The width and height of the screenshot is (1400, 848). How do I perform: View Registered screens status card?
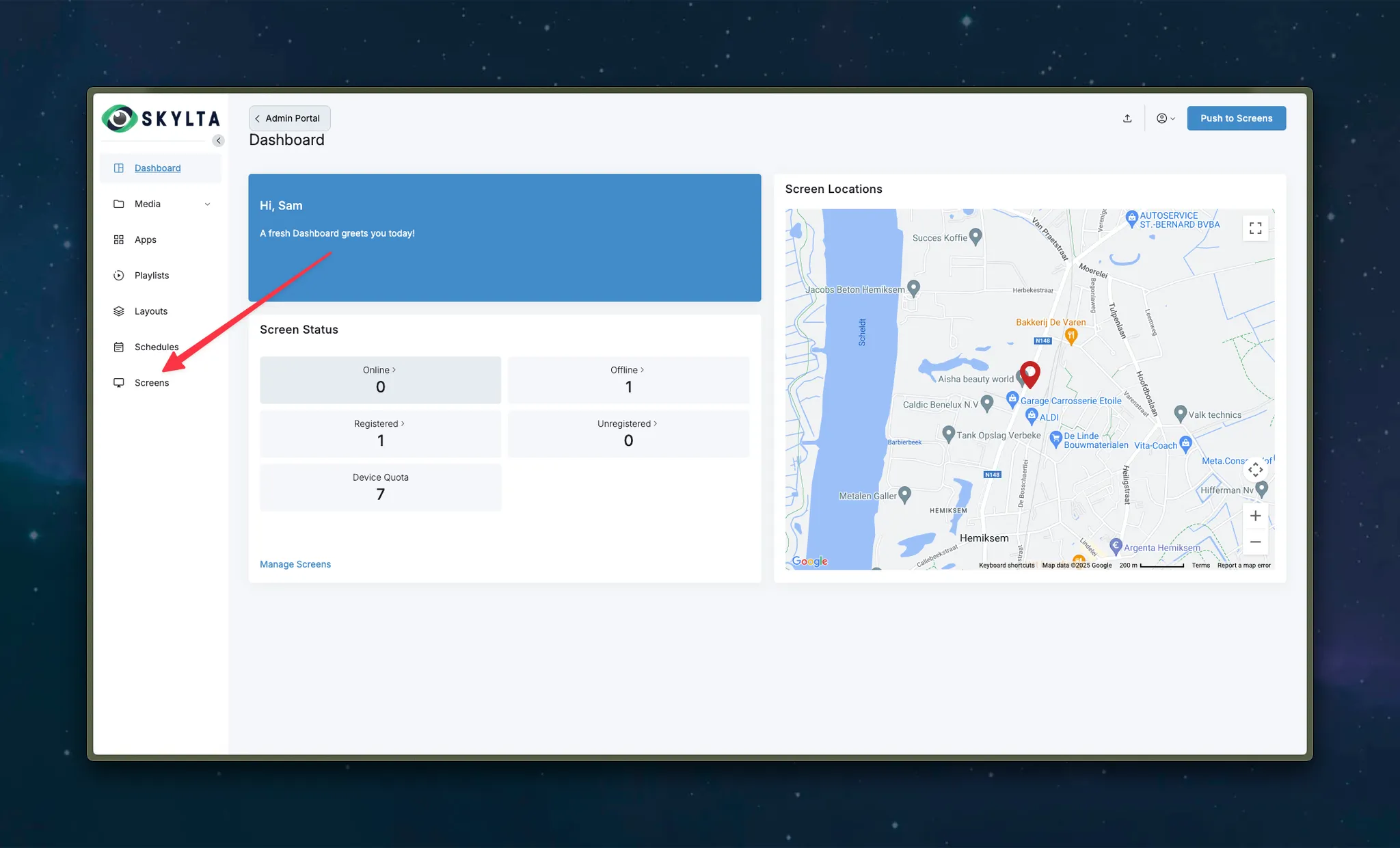380,434
